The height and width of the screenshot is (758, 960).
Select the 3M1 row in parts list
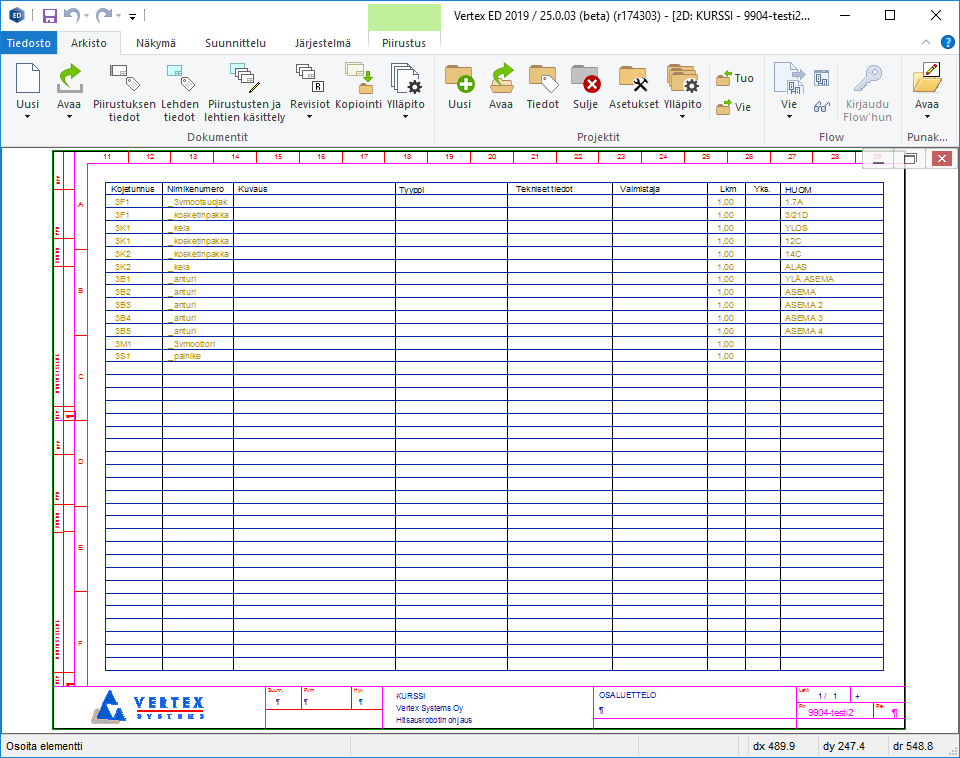tap(124, 343)
